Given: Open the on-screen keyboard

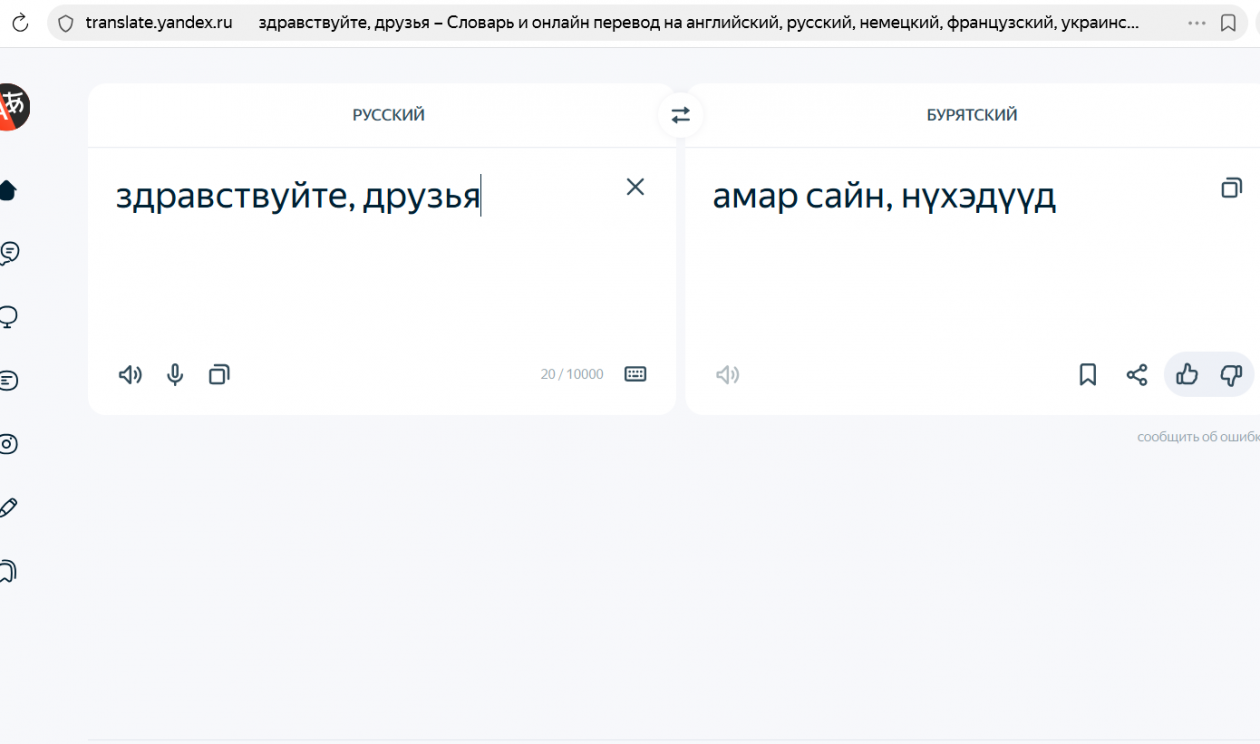Looking at the screenshot, I should [x=636, y=374].
